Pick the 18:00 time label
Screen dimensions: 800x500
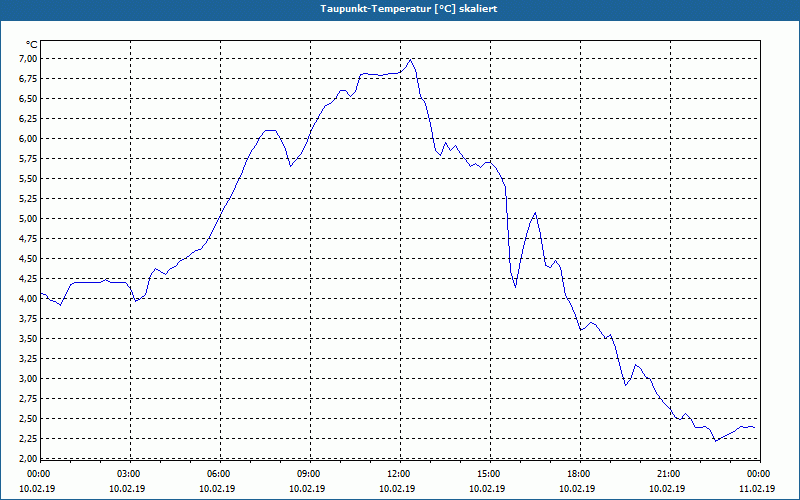coord(578,474)
